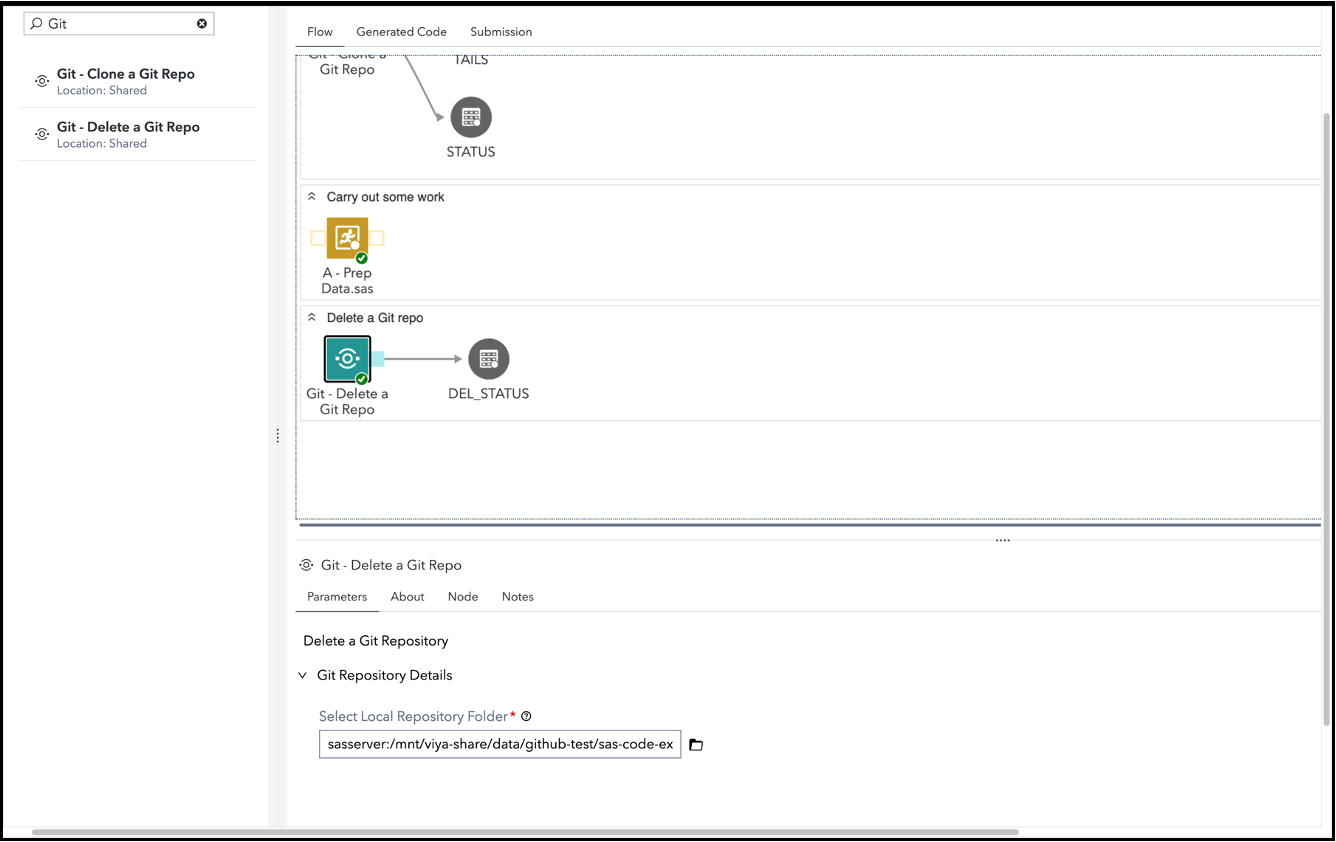Screen dimensions: 1336x842
Task: Click the STATUS label text
Action: pos(471,152)
